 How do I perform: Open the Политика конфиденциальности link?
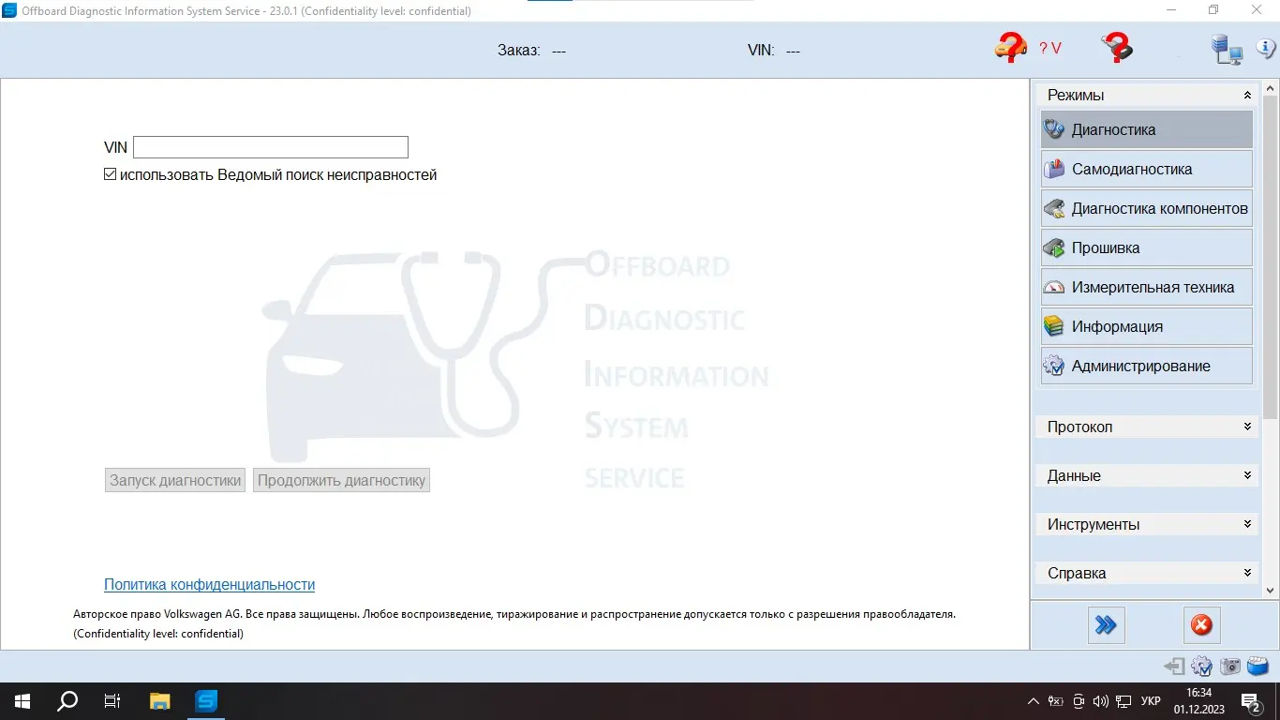tap(209, 585)
